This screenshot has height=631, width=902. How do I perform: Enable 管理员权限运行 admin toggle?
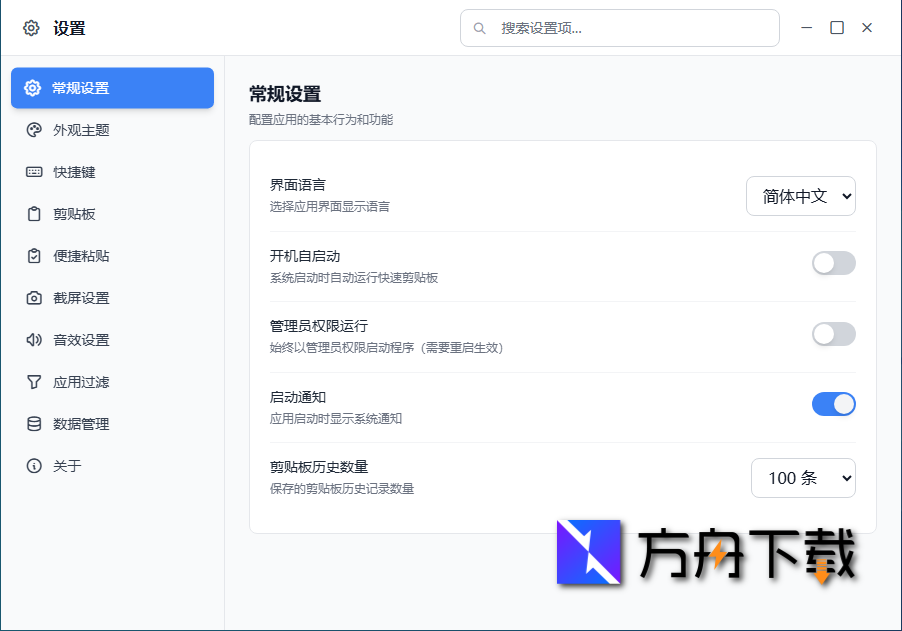coord(833,334)
